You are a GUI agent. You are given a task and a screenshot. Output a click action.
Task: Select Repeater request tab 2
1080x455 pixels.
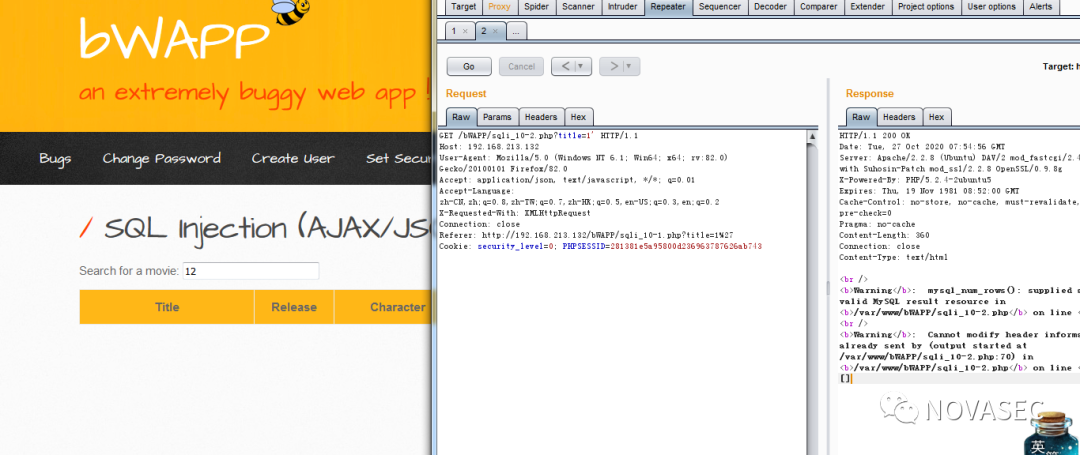[x=485, y=31]
